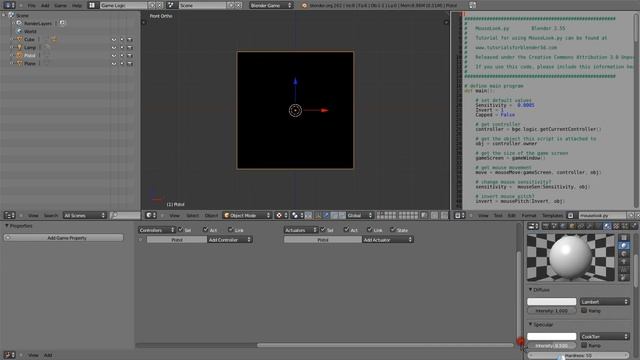Click the scene browse icon beside the Scene field
This screenshot has width=640, height=360.
click(x=171, y=5)
